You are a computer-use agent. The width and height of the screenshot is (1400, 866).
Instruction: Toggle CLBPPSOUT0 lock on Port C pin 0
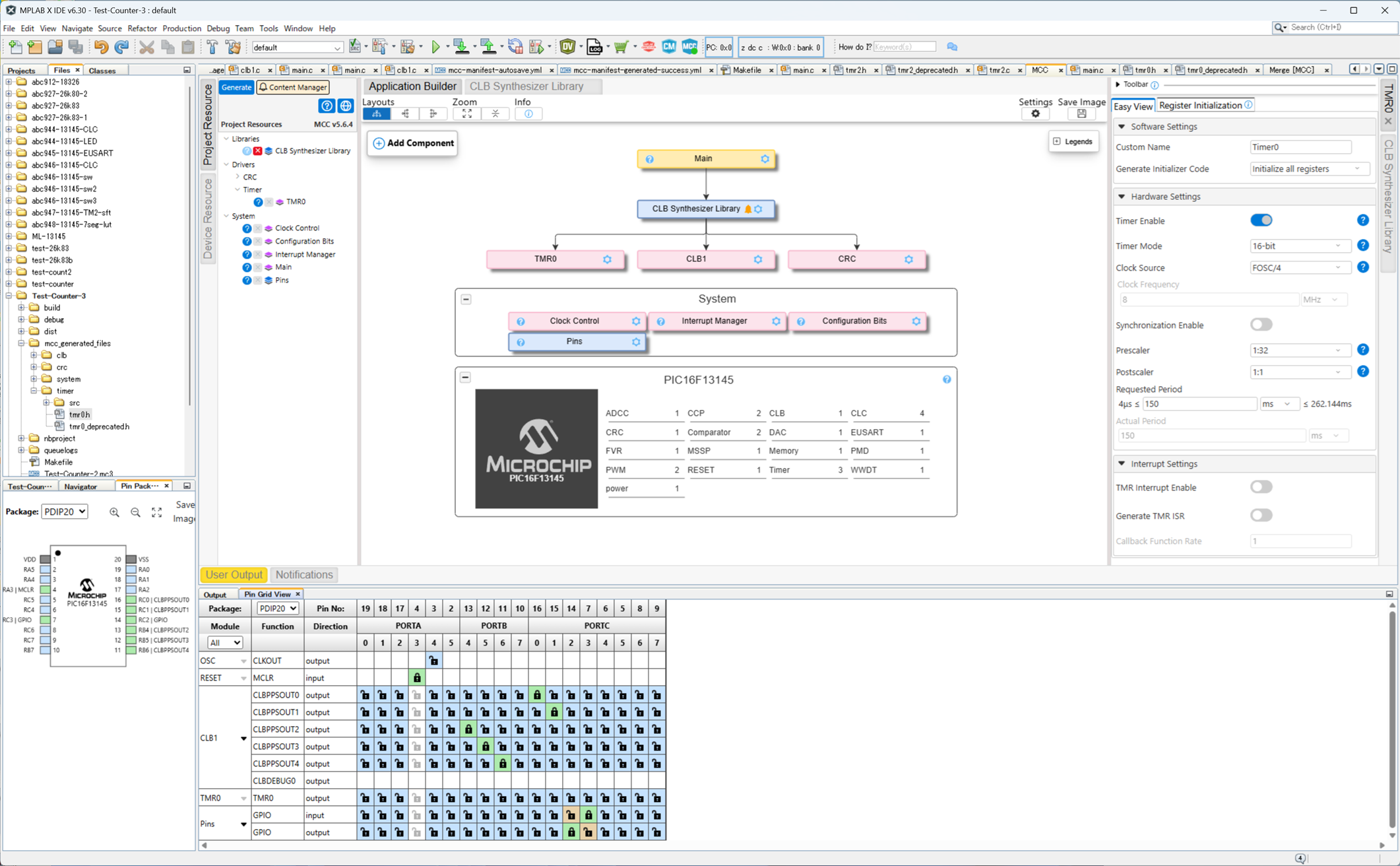point(537,695)
